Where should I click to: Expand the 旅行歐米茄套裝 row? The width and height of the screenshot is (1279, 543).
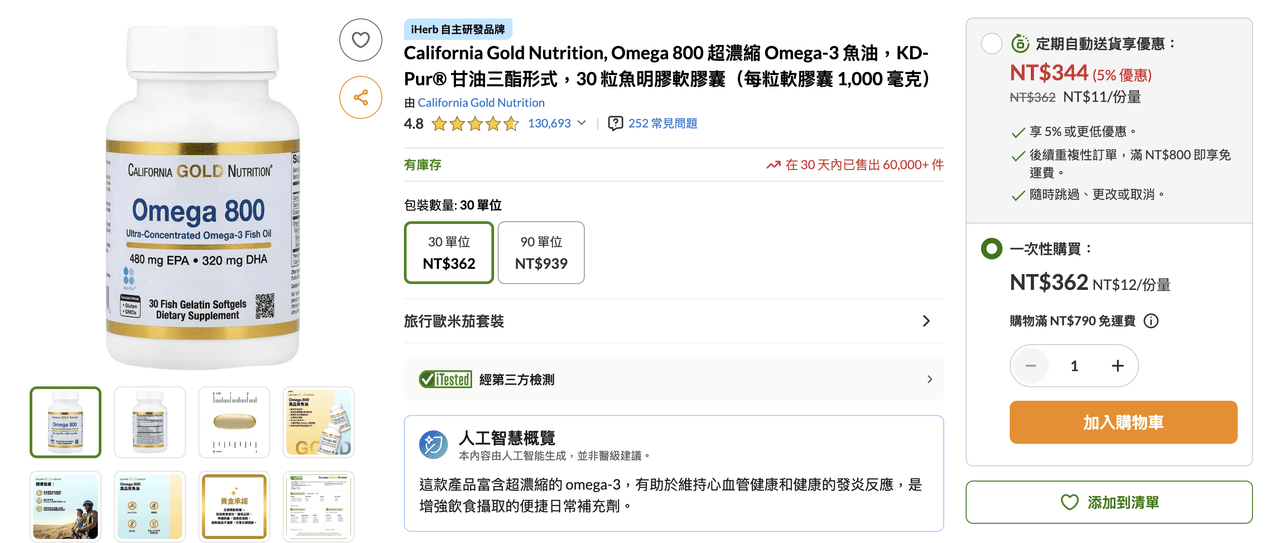673,321
